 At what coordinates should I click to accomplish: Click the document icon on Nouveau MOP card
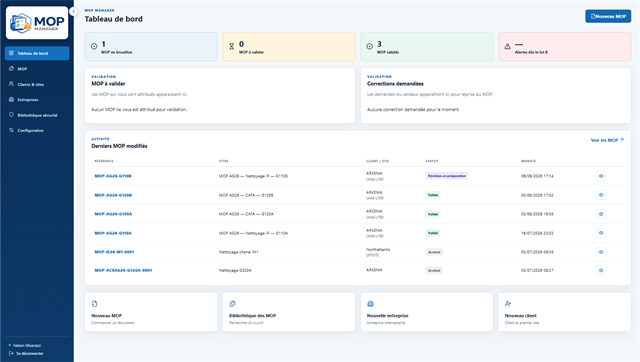coord(94,304)
